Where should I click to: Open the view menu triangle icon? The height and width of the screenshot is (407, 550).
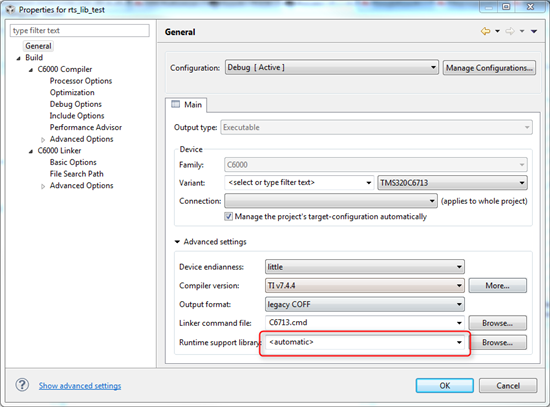coord(534,32)
